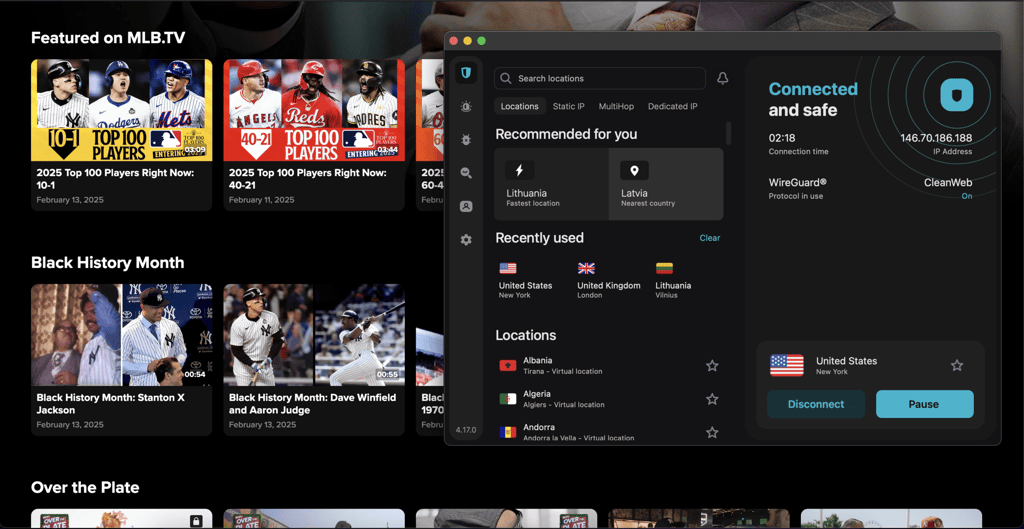Click the 02:18 connection time
1024x529 pixels.
point(782,138)
